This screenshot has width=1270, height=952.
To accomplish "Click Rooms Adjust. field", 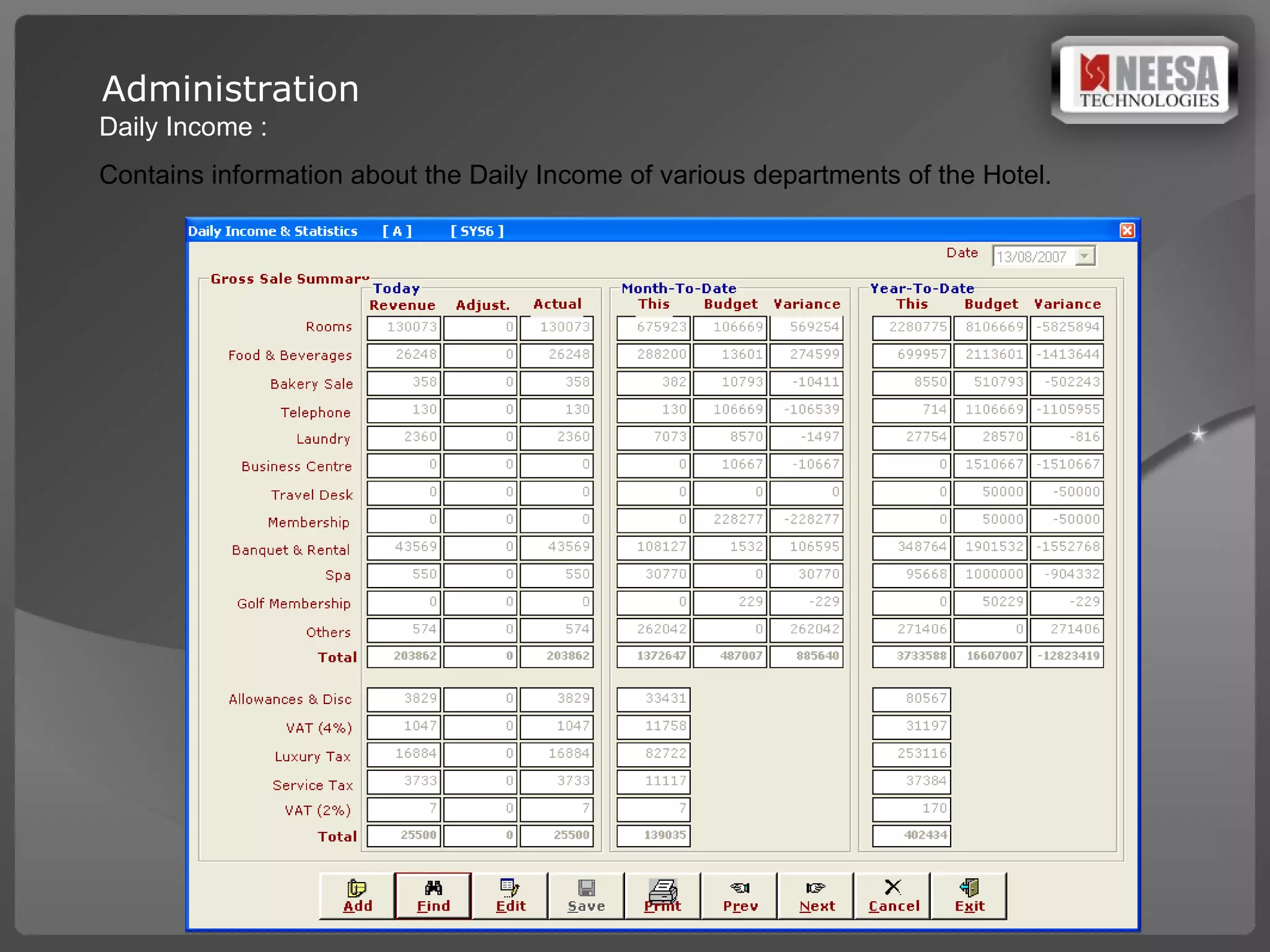I will pos(480,328).
